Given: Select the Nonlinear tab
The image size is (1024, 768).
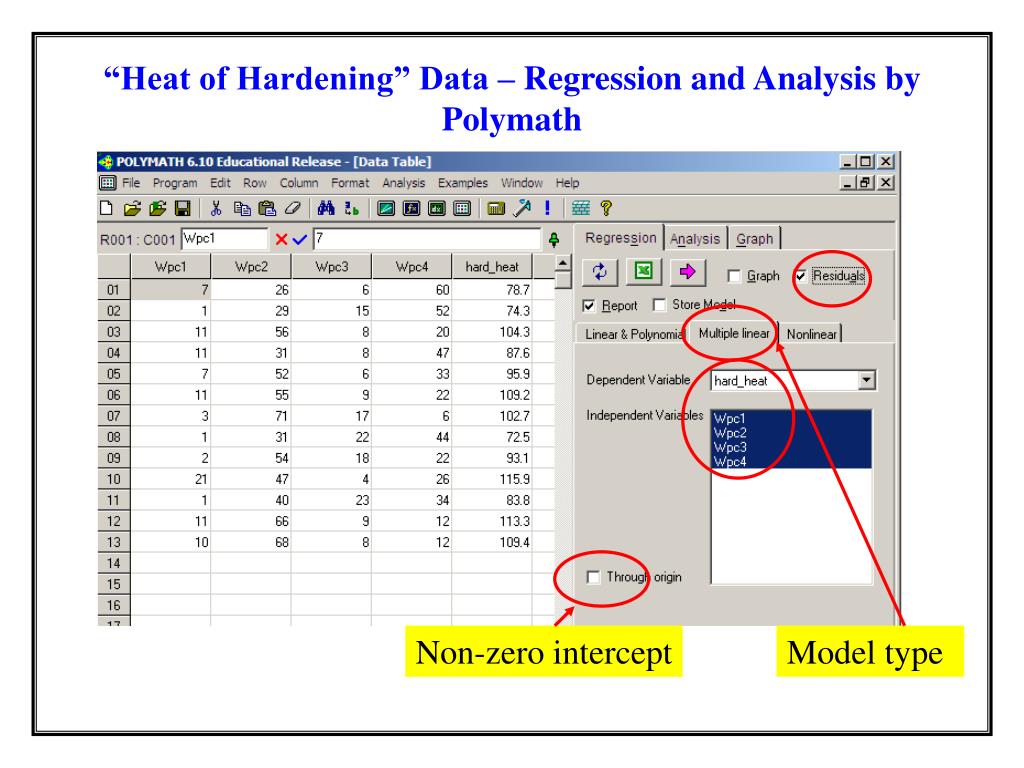Looking at the screenshot, I should point(811,334).
